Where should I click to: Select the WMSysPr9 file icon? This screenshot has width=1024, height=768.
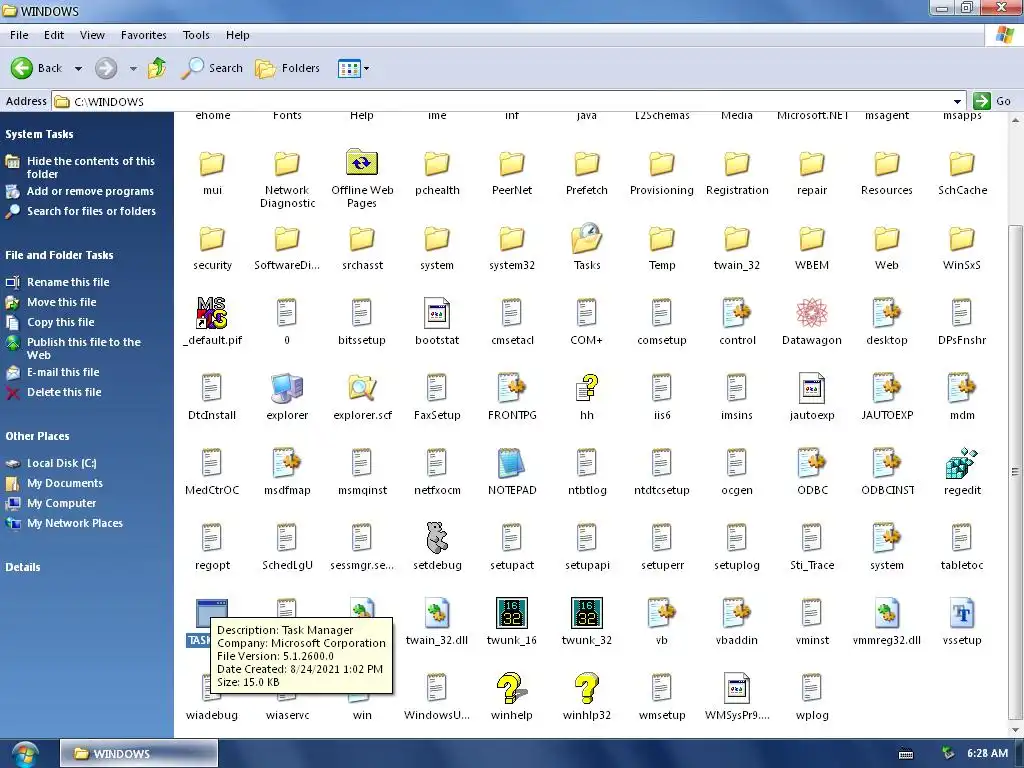pos(737,688)
